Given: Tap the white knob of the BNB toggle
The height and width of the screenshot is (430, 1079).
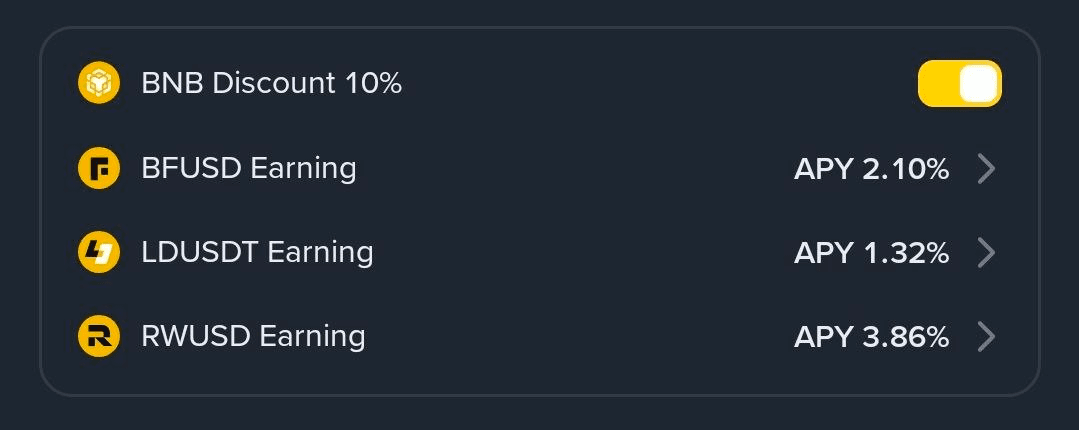Looking at the screenshot, I should click(x=978, y=83).
